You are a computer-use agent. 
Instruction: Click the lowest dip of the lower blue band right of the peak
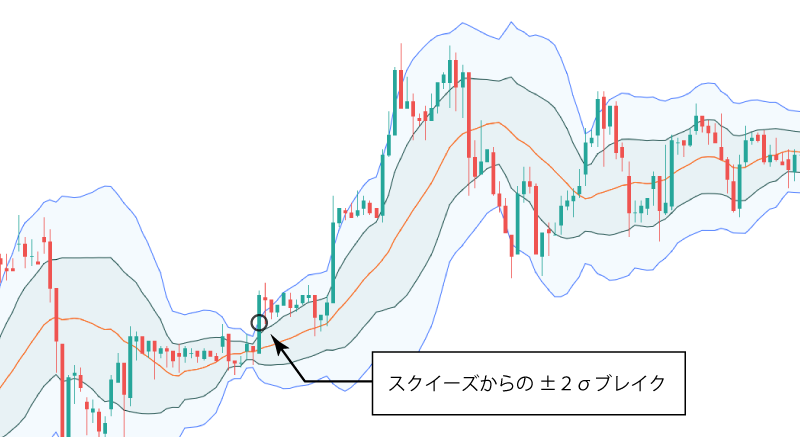coord(559,295)
